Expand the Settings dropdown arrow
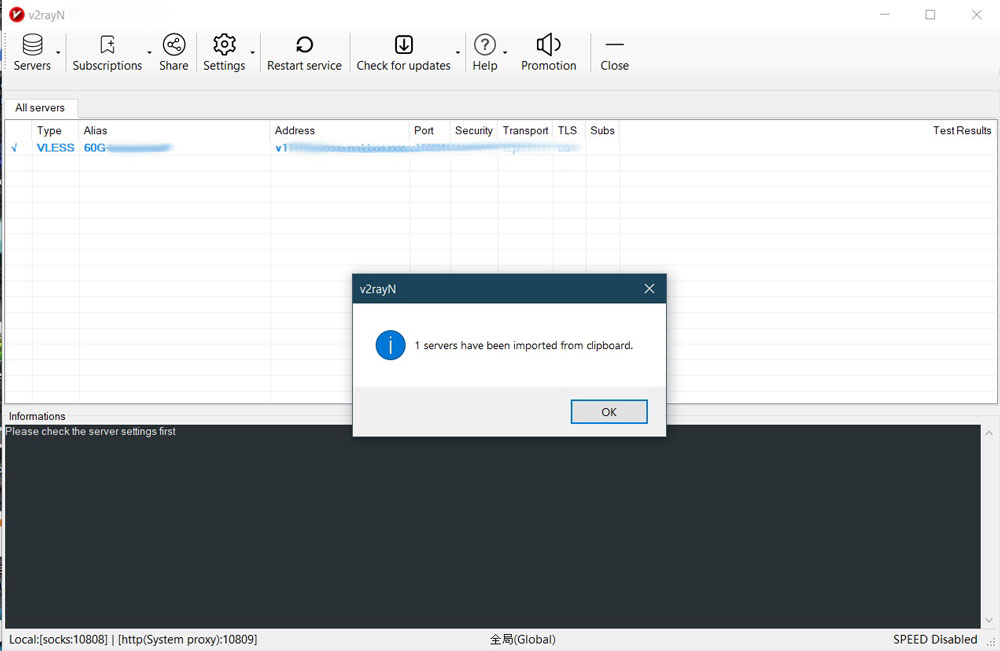 (x=252, y=53)
